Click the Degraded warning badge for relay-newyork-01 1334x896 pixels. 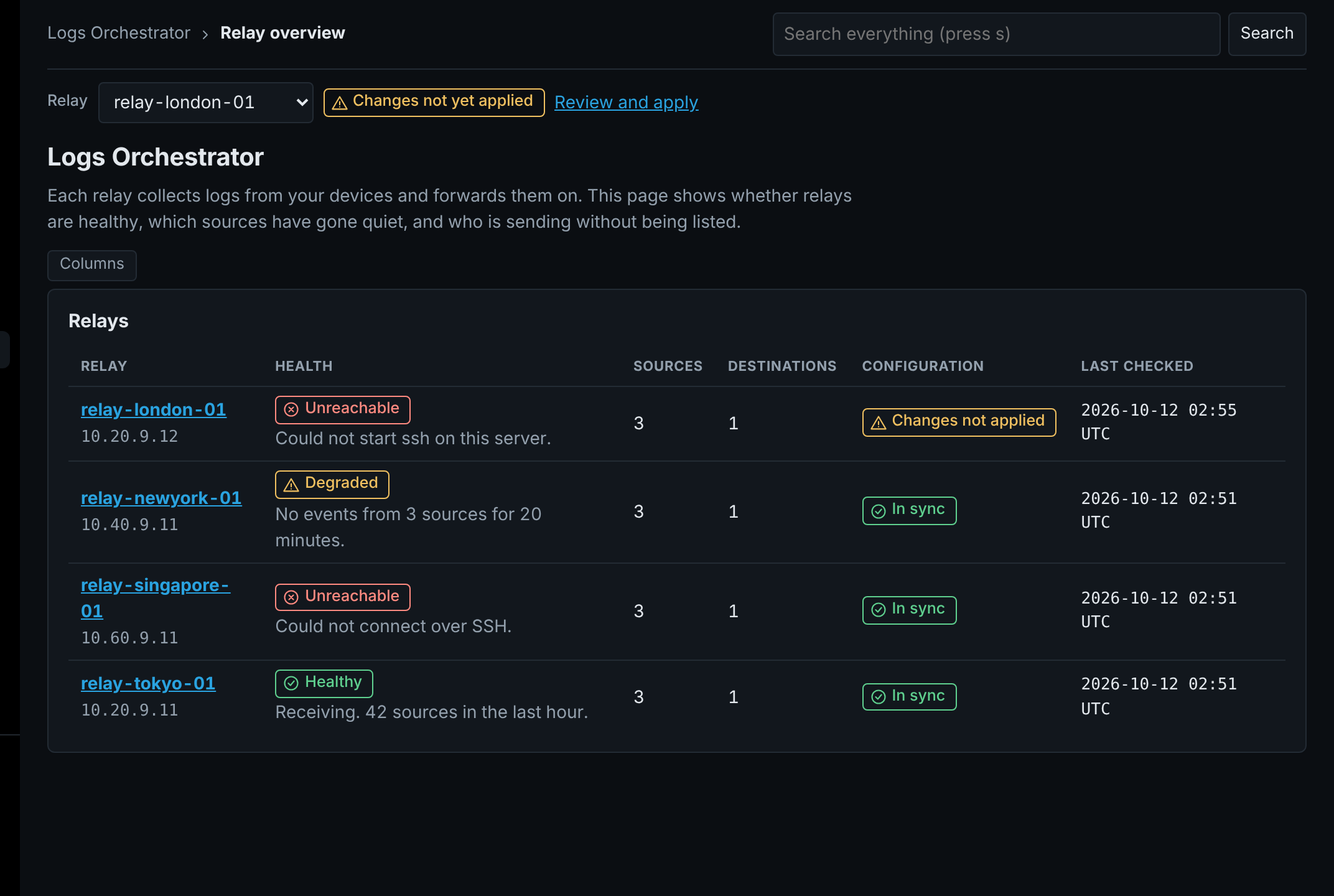pos(332,484)
